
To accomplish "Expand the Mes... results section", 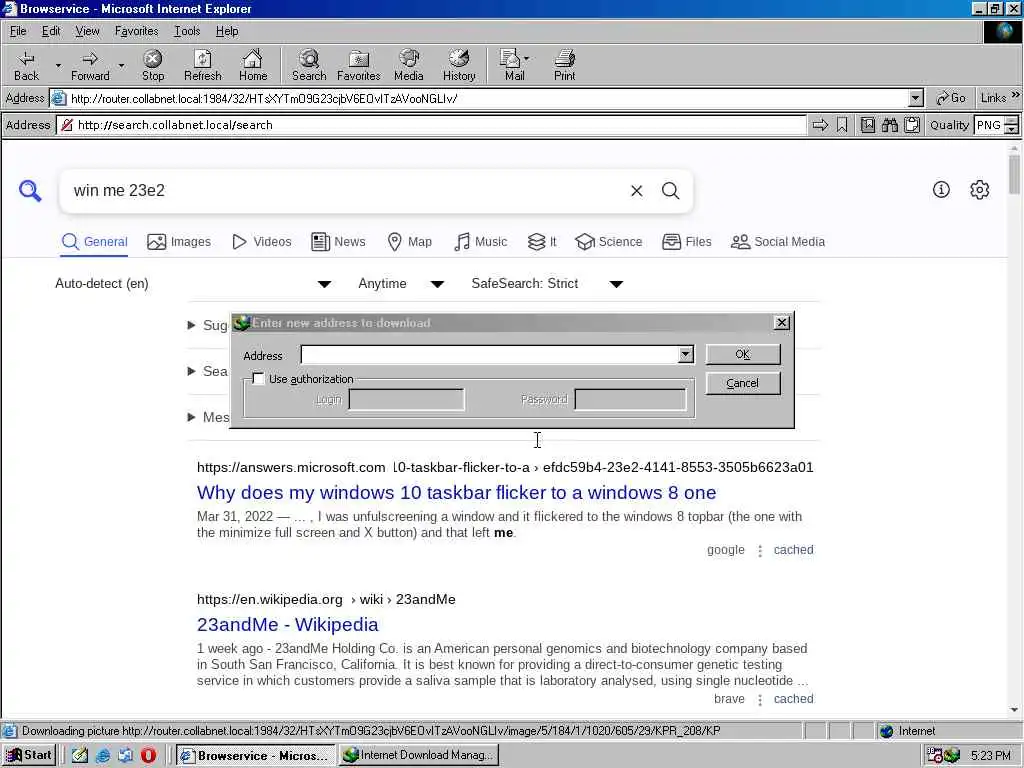I will click(x=208, y=417).
